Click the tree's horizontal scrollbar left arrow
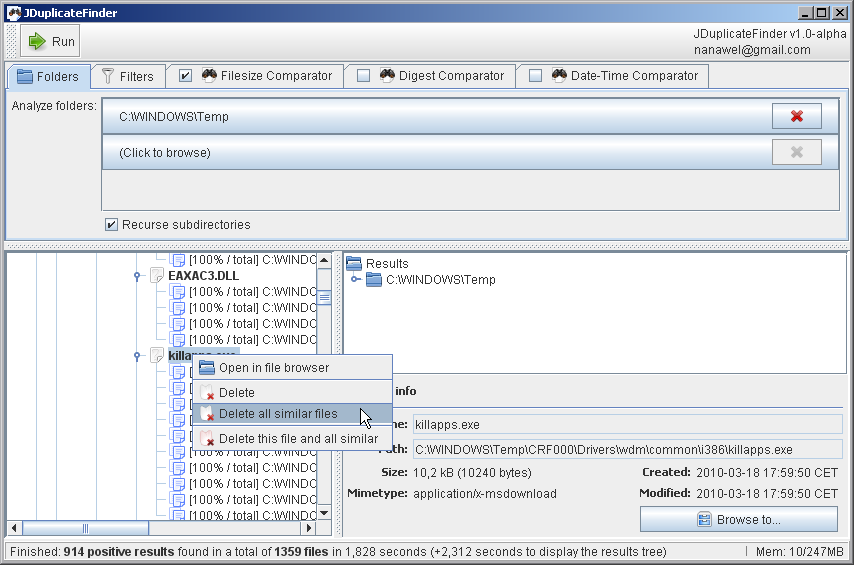The image size is (854, 565). coord(14,528)
